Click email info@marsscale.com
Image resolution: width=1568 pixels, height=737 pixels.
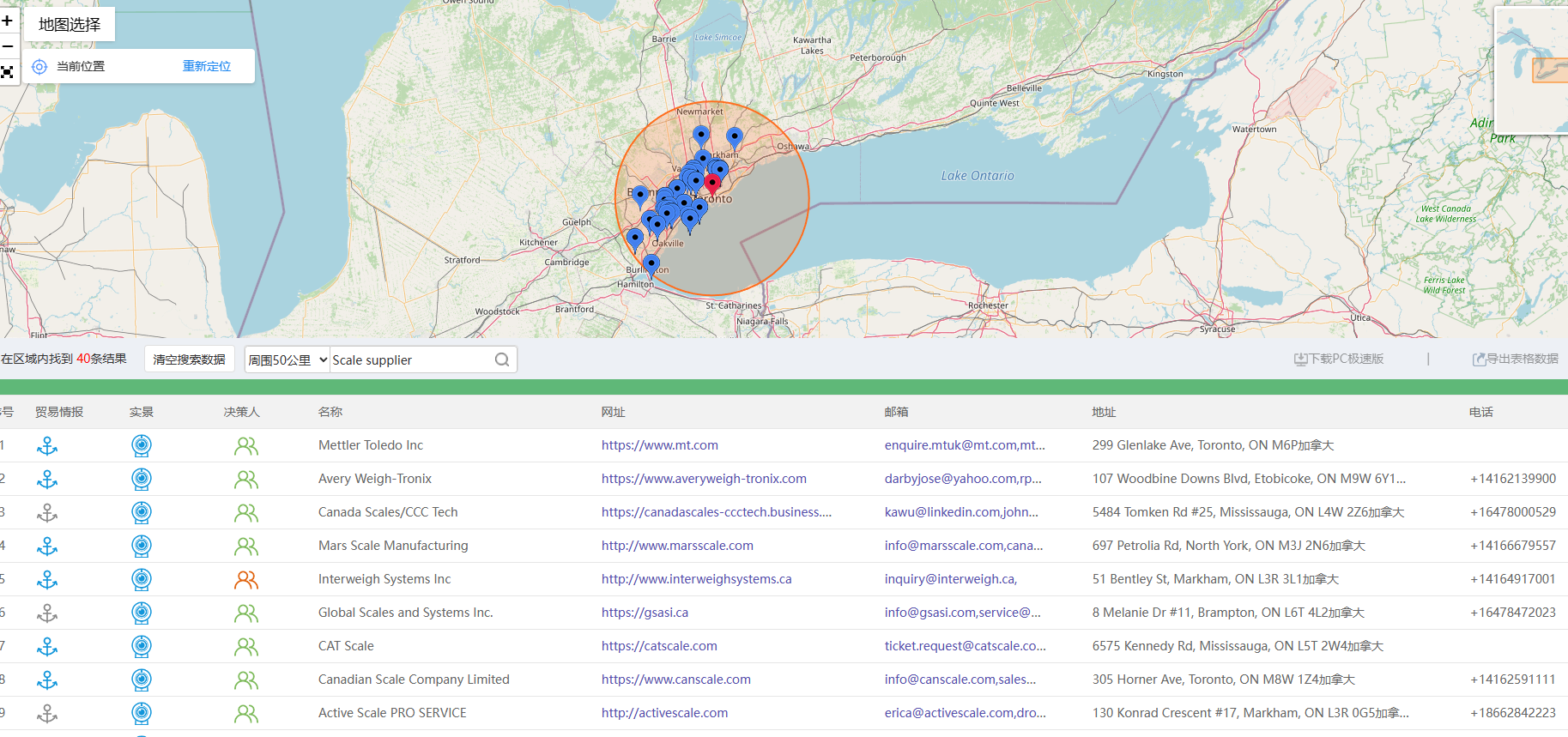[964, 546]
